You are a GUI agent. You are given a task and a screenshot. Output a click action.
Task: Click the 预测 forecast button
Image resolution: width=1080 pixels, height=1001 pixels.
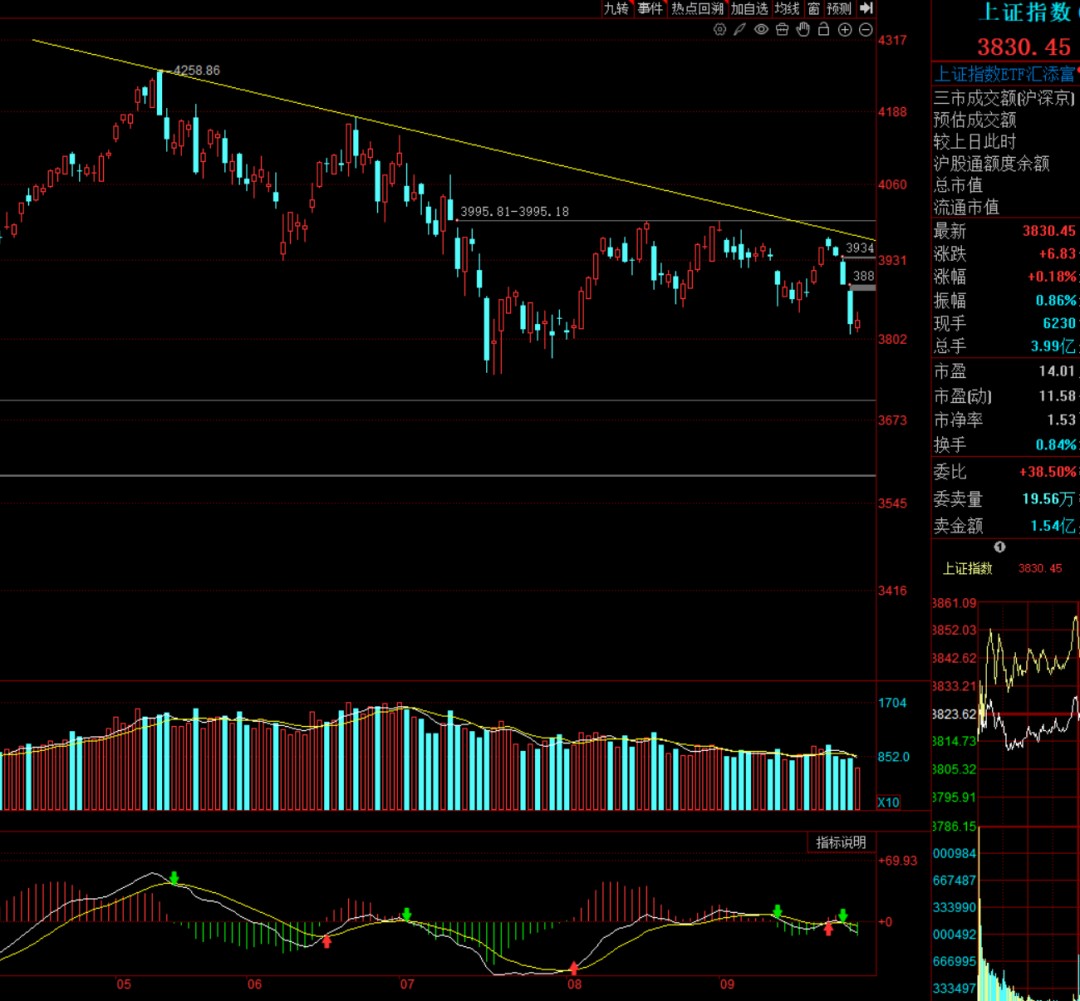(840, 8)
